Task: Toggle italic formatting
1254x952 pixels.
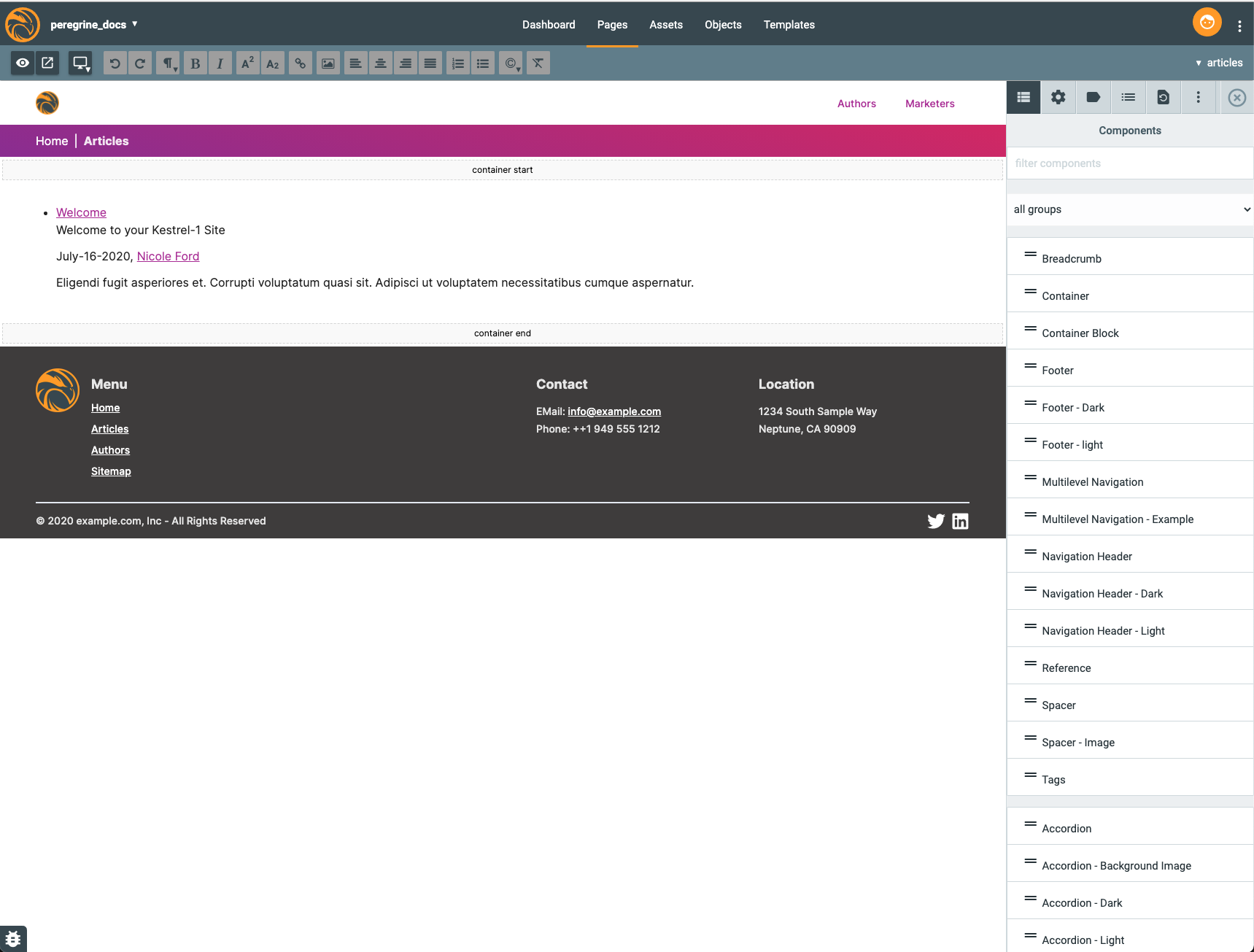Action: (220, 63)
